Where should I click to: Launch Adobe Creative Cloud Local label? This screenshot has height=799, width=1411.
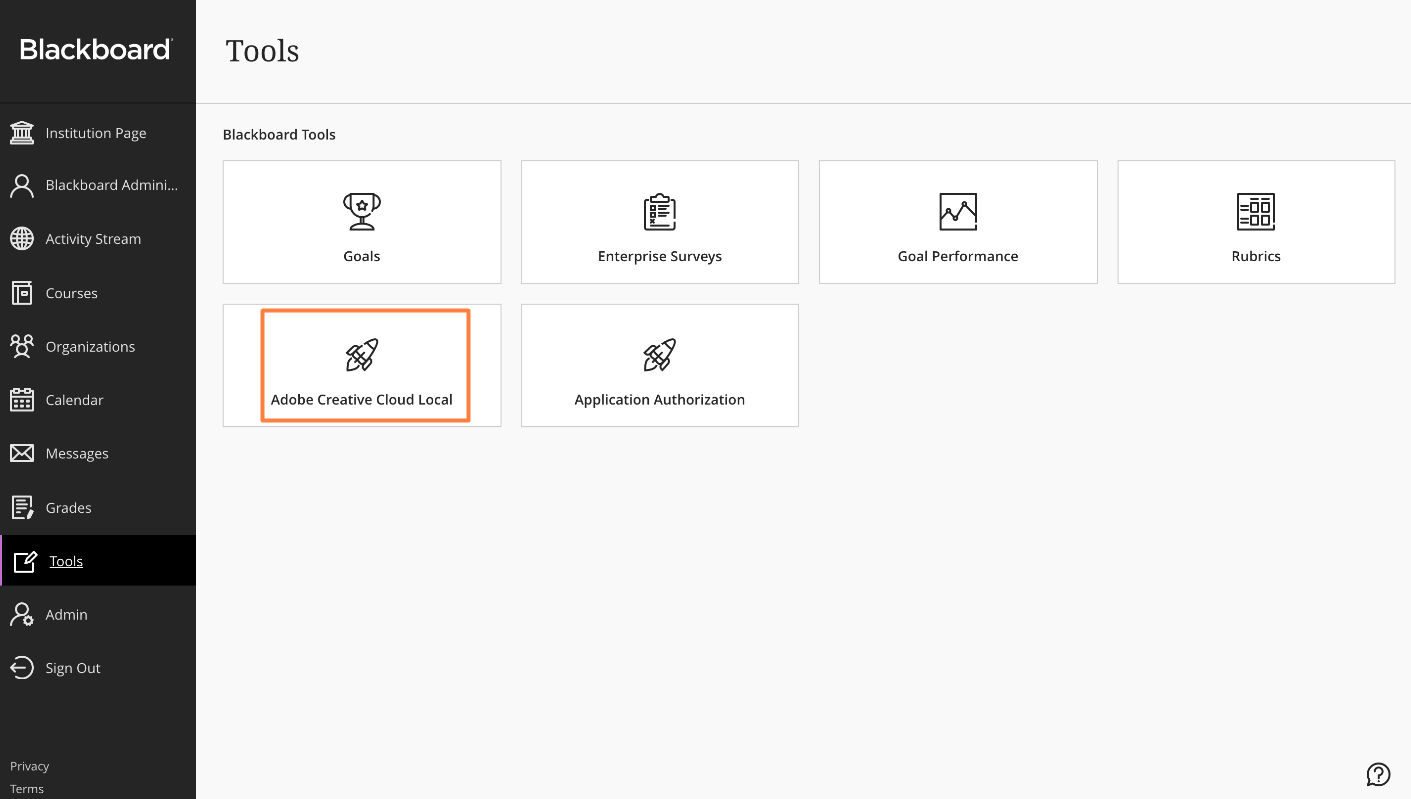(361, 400)
